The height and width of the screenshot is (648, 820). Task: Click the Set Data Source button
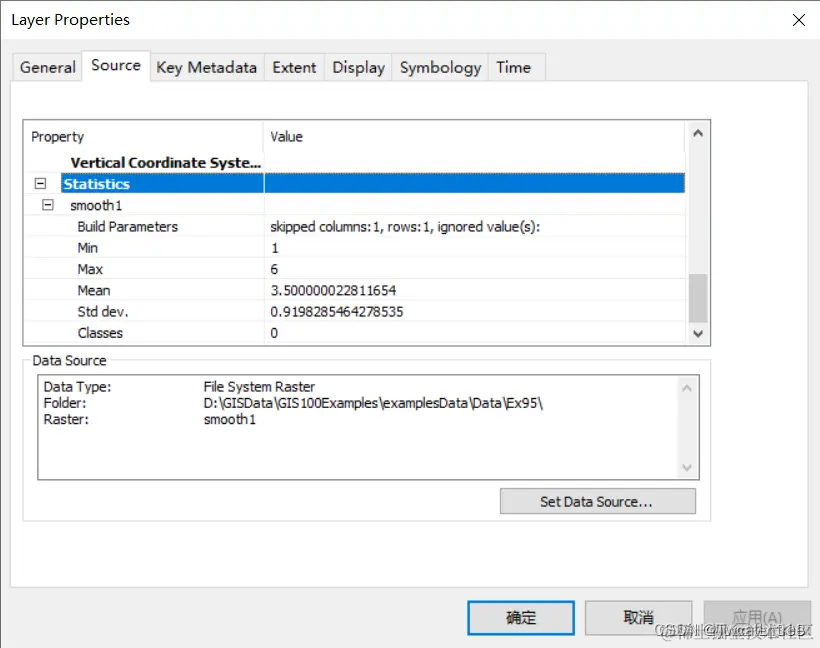[597, 501]
